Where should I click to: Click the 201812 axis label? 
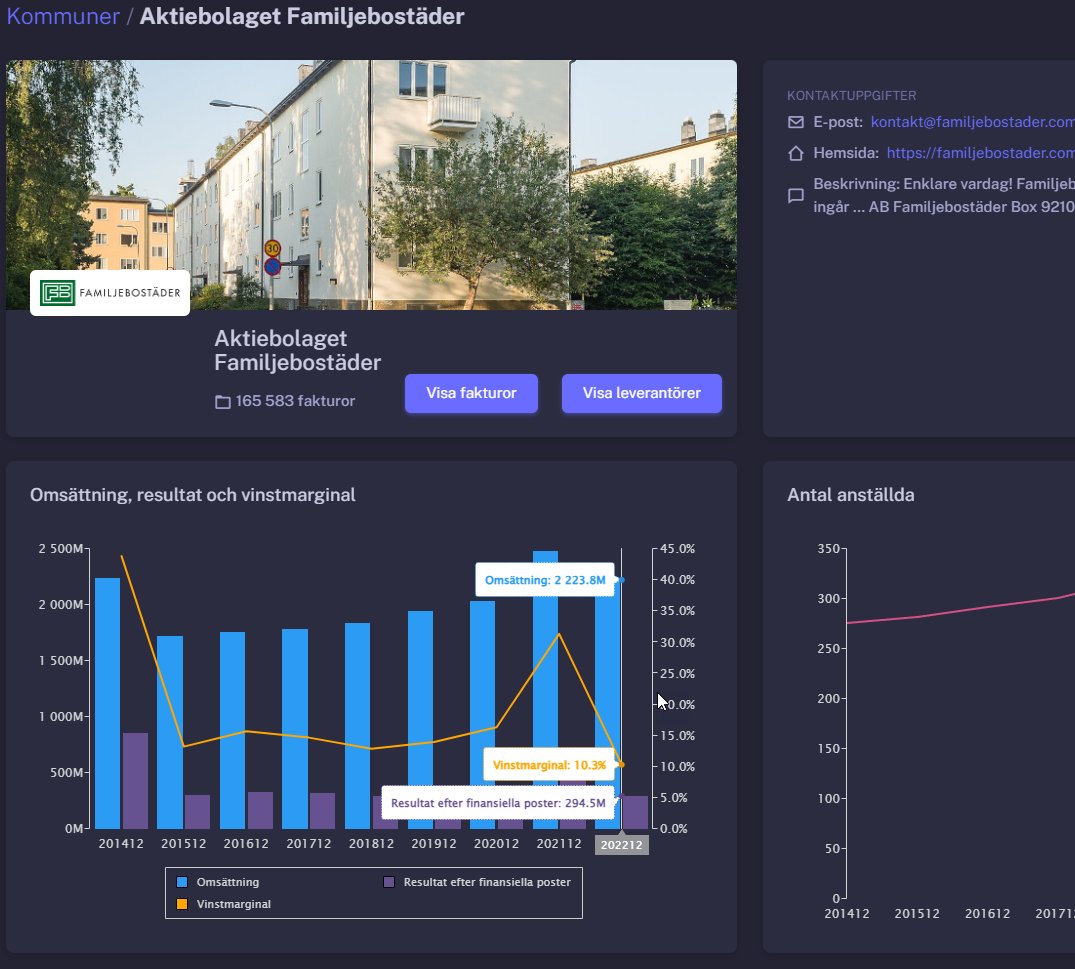371,844
